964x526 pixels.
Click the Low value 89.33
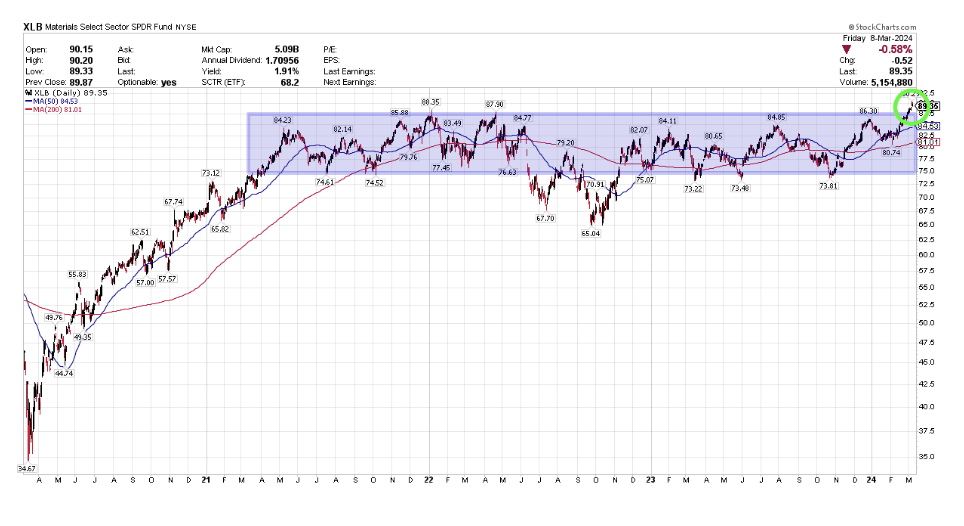click(x=81, y=71)
